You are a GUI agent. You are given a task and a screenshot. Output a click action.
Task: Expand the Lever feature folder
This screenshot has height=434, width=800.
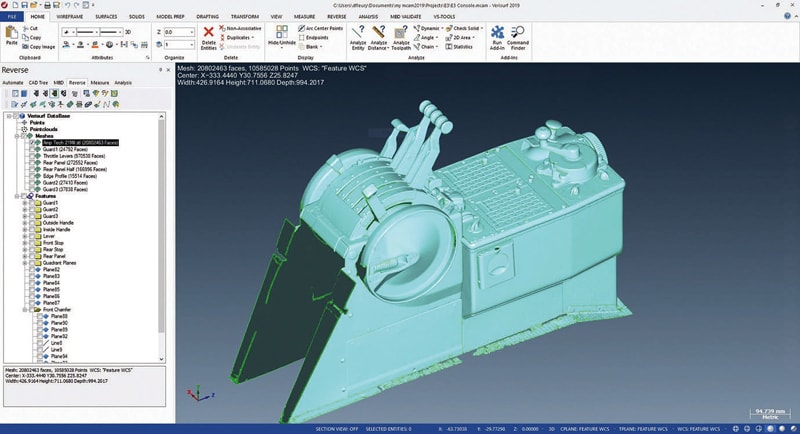point(24,236)
